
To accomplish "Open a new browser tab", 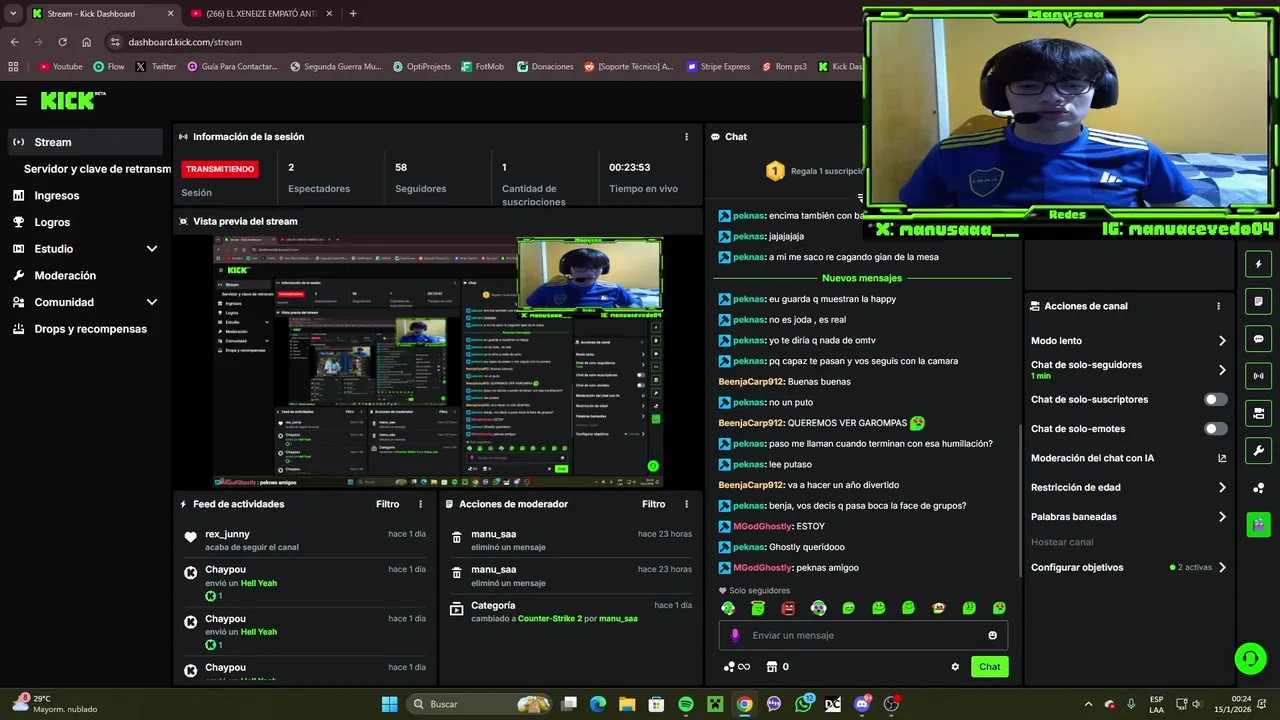I will tap(353, 14).
